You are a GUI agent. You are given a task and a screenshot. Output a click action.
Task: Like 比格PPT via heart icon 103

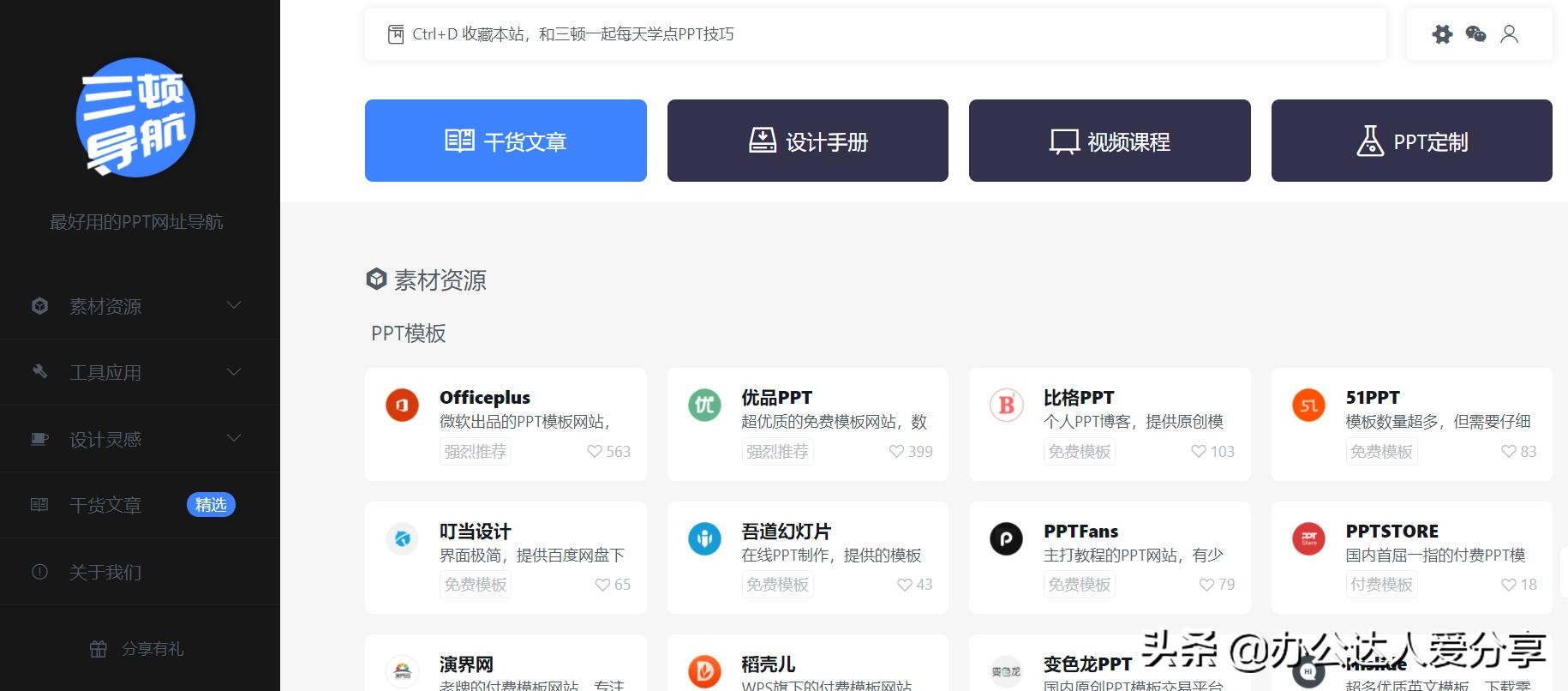(1199, 451)
